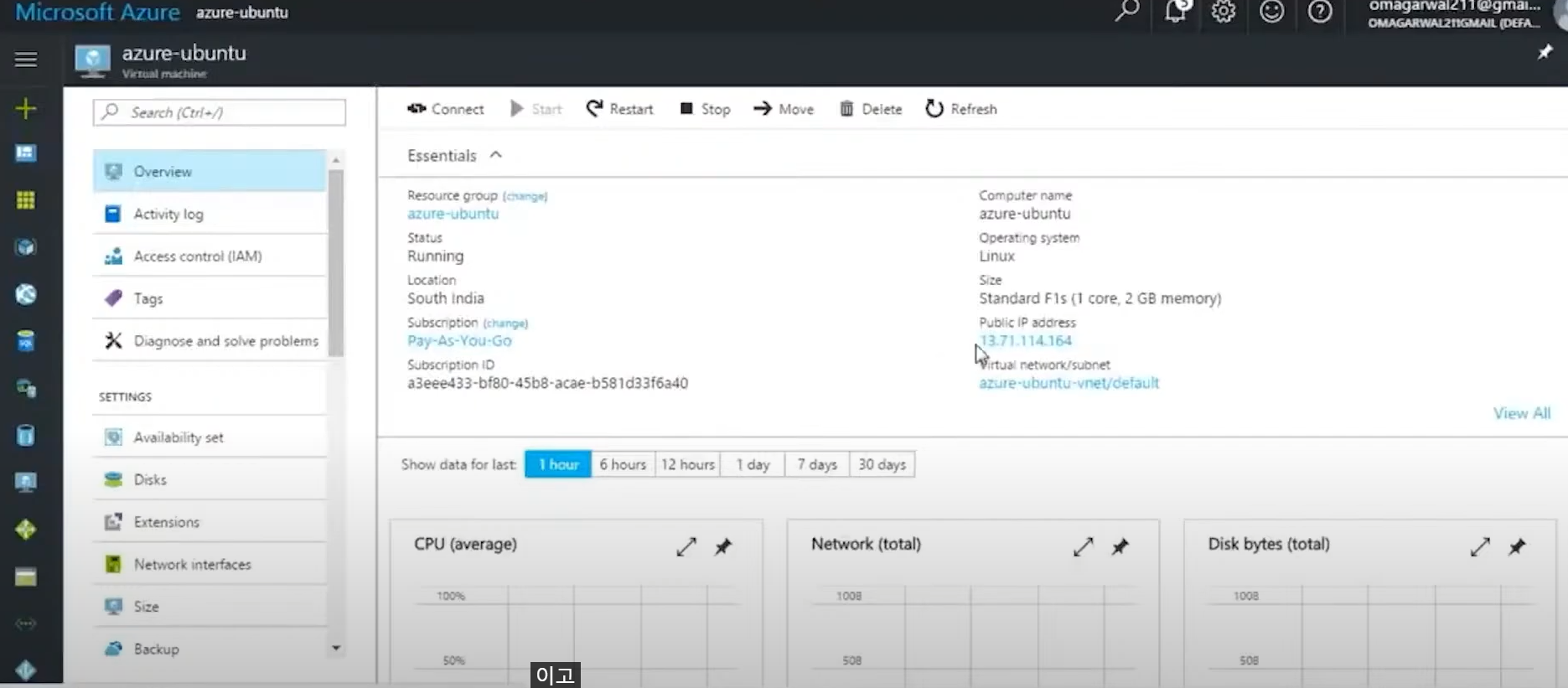Viewport: 1568px width, 688px height.
Task: Click the search magnifier in top bar
Action: [x=1127, y=11]
